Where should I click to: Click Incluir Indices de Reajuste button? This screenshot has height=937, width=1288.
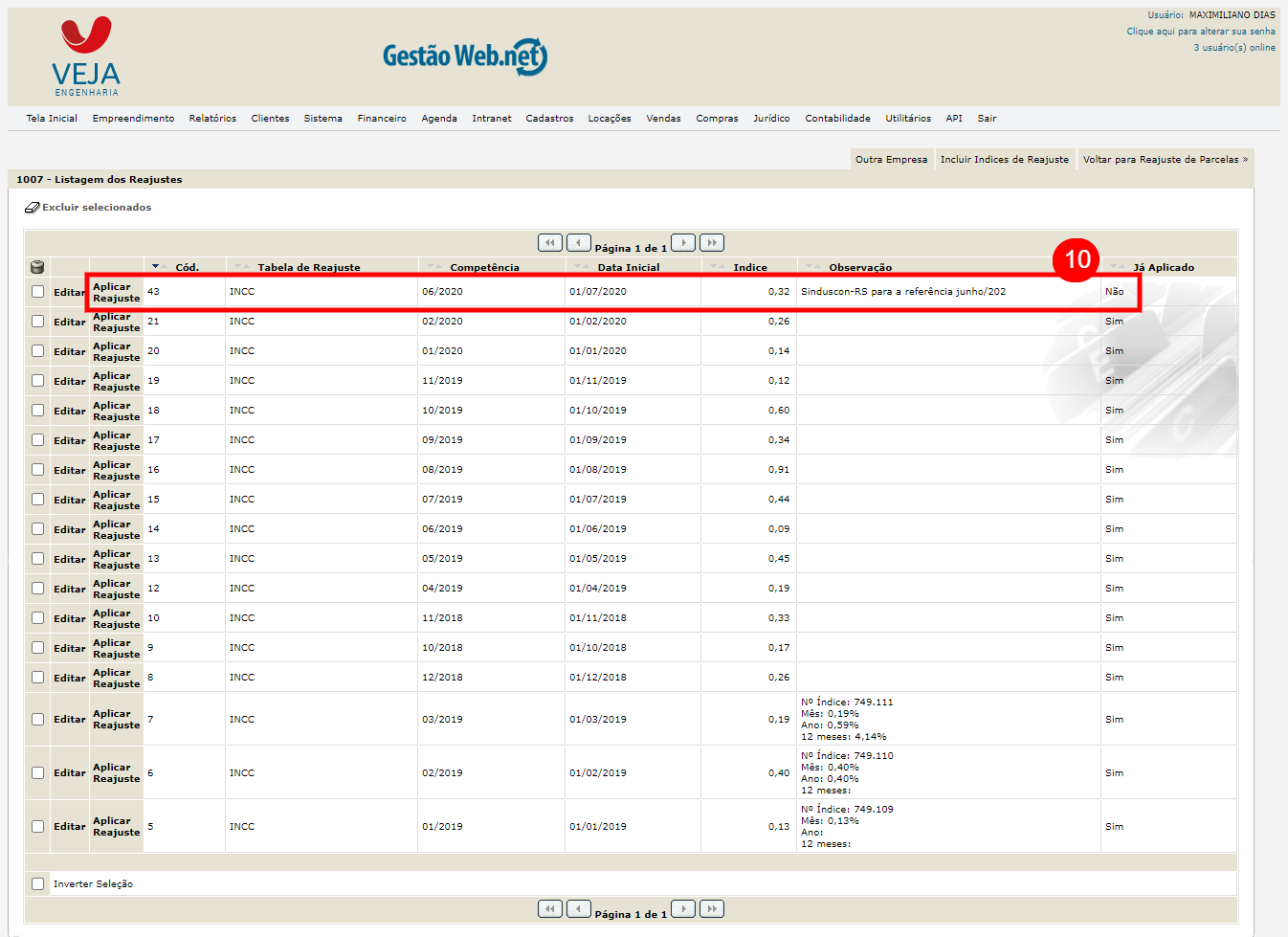[x=1004, y=160]
